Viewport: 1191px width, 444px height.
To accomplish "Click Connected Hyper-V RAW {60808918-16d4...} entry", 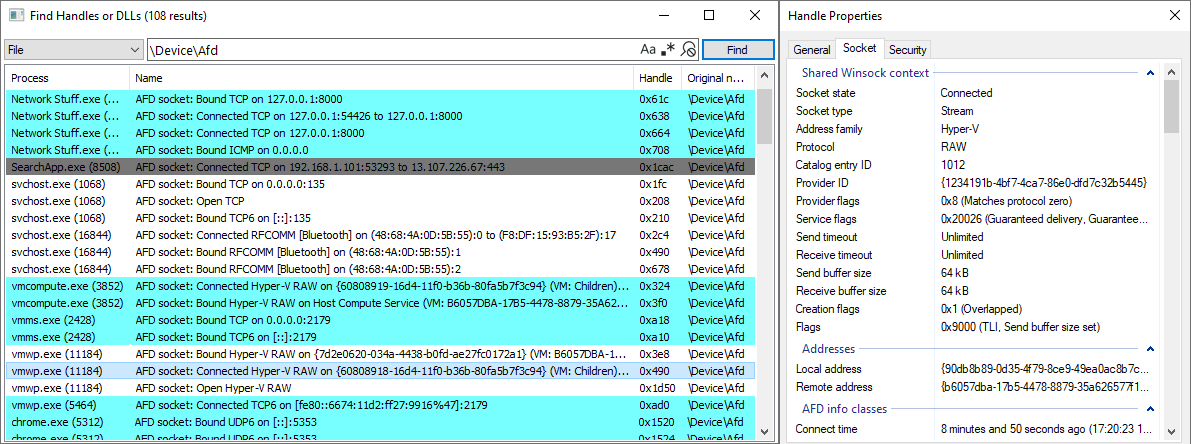I will click(380, 371).
